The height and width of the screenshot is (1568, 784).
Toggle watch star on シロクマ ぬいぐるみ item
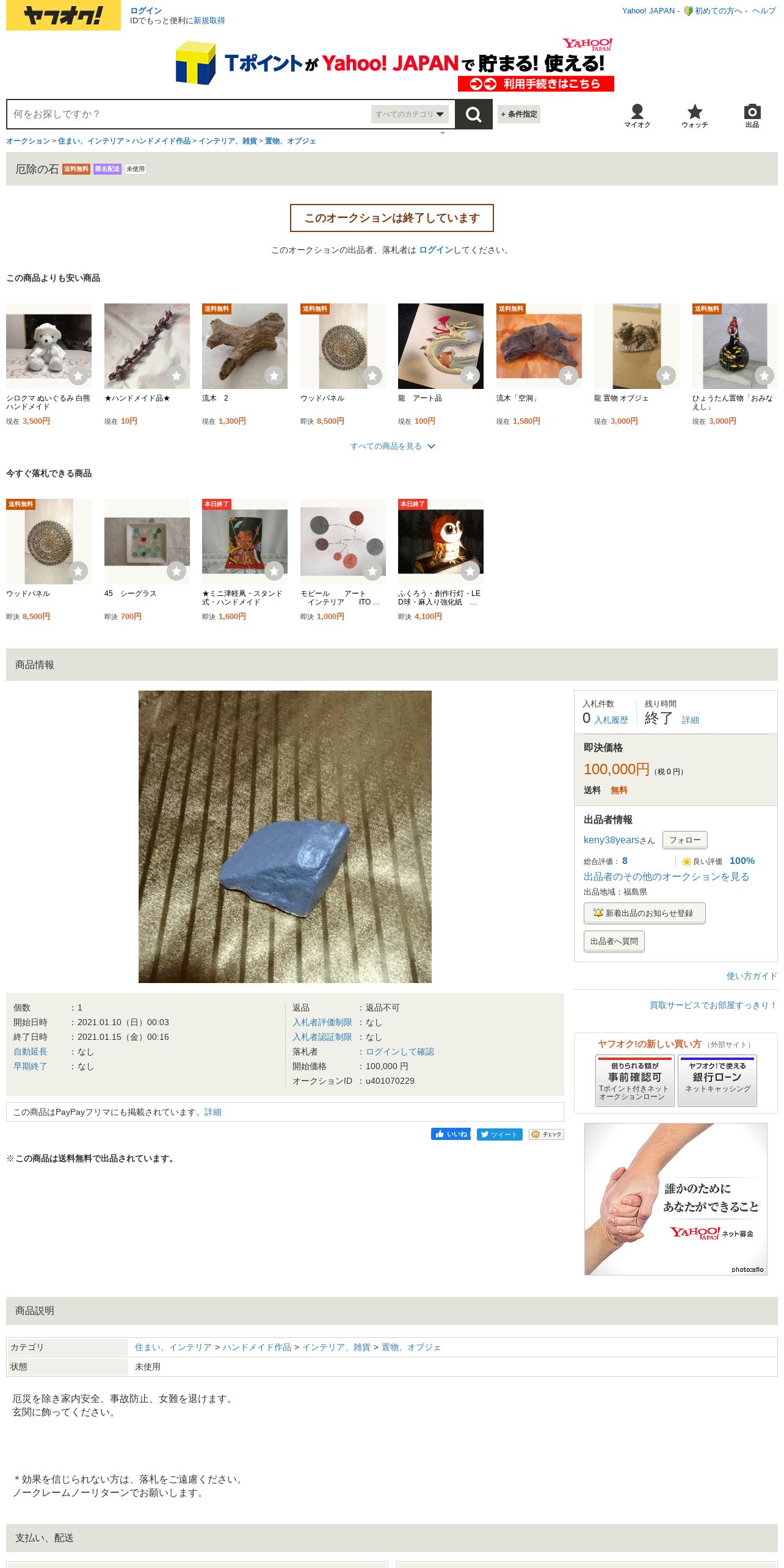pos(78,376)
